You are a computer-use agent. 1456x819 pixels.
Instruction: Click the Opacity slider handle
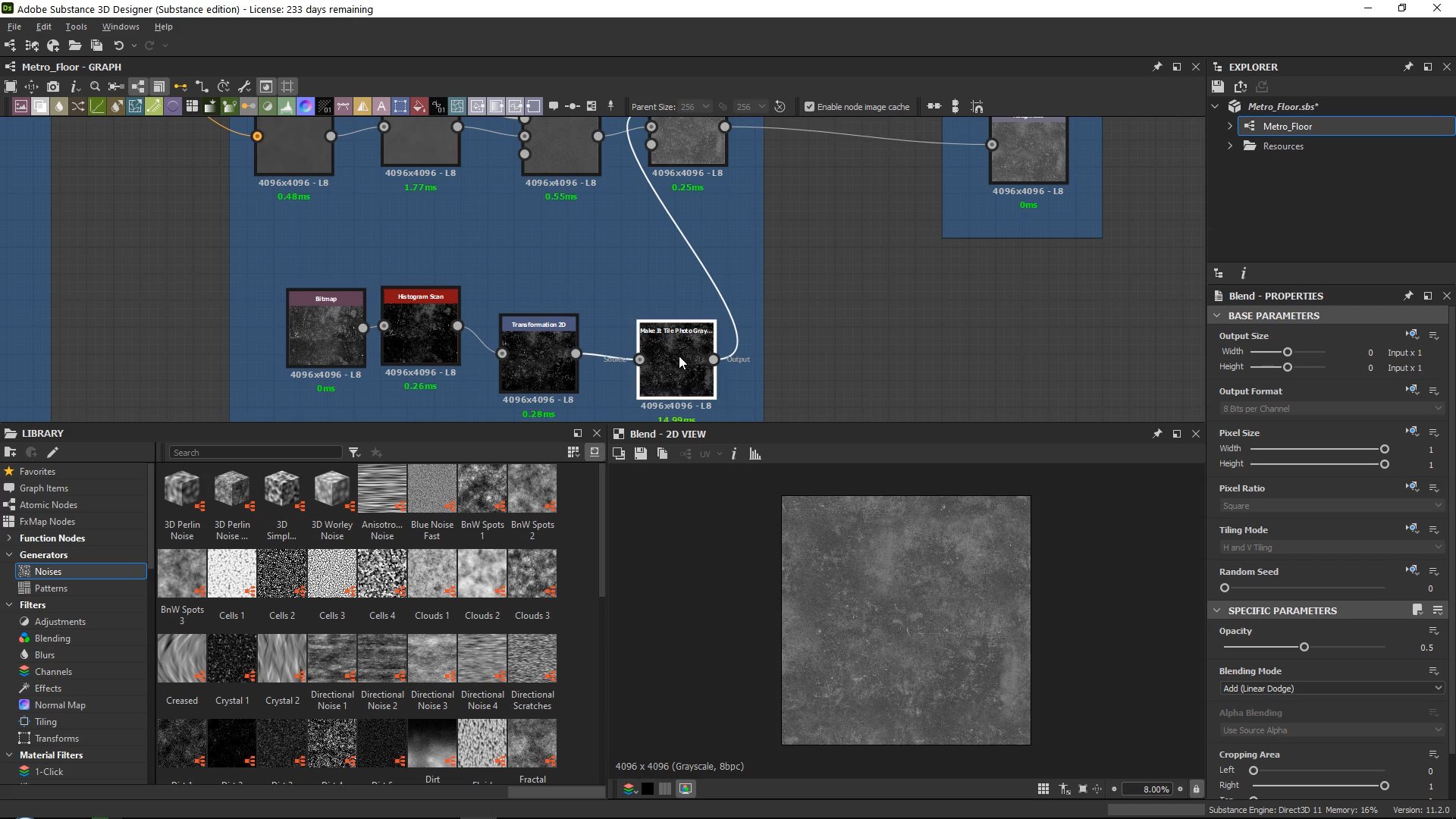point(1304,648)
